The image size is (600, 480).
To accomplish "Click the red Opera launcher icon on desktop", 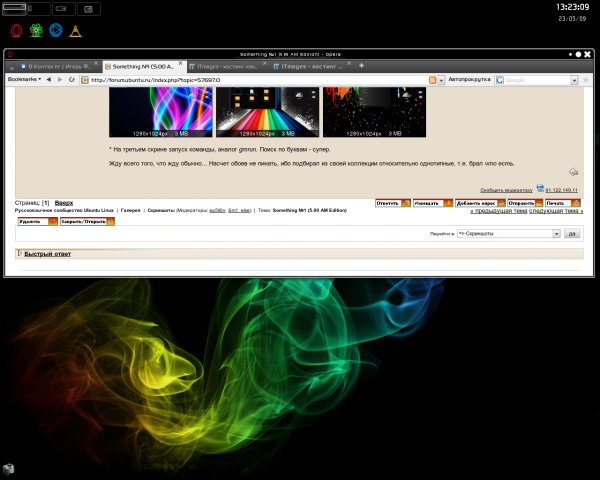I will point(15,31).
